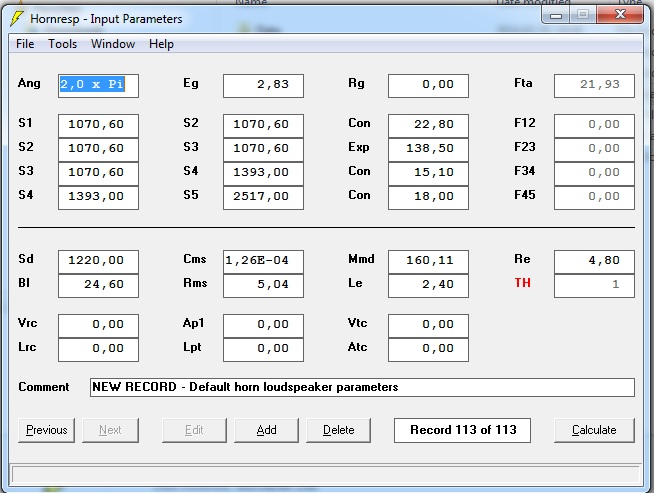Open the Window menu

(x=113, y=44)
